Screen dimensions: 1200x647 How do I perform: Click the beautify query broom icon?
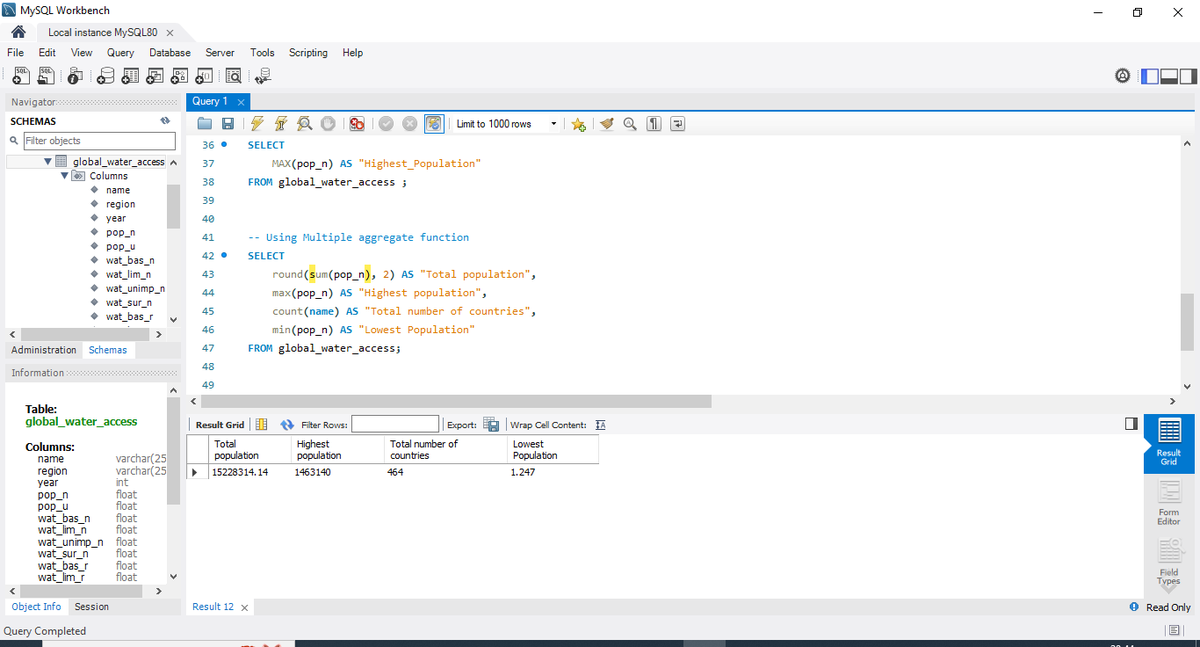pos(608,124)
